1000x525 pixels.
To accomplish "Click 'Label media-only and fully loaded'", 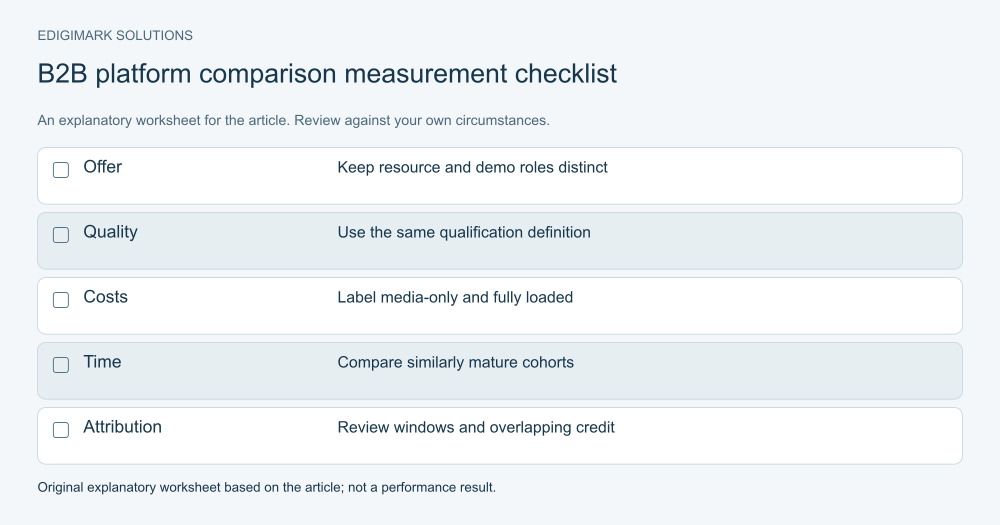I will (455, 298).
